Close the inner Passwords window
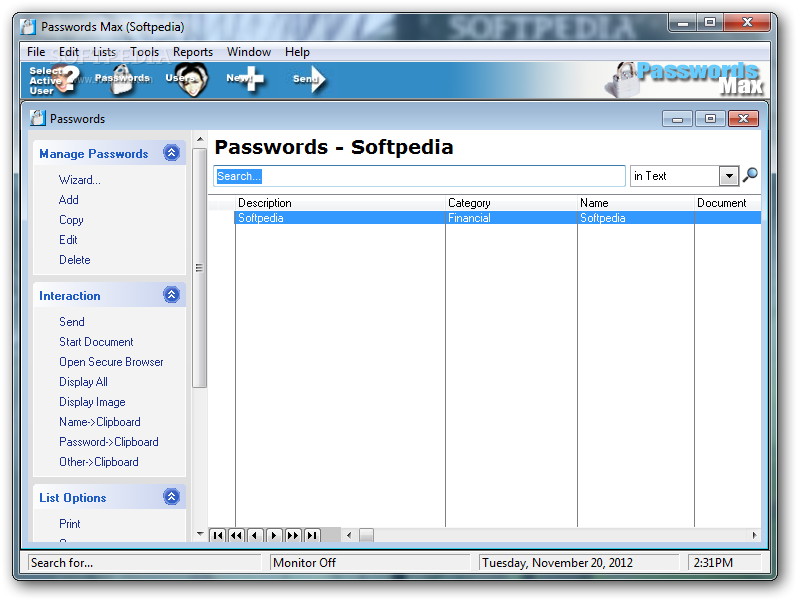Image resolution: width=798 pixels, height=601 pixels. pyautogui.click(x=743, y=119)
